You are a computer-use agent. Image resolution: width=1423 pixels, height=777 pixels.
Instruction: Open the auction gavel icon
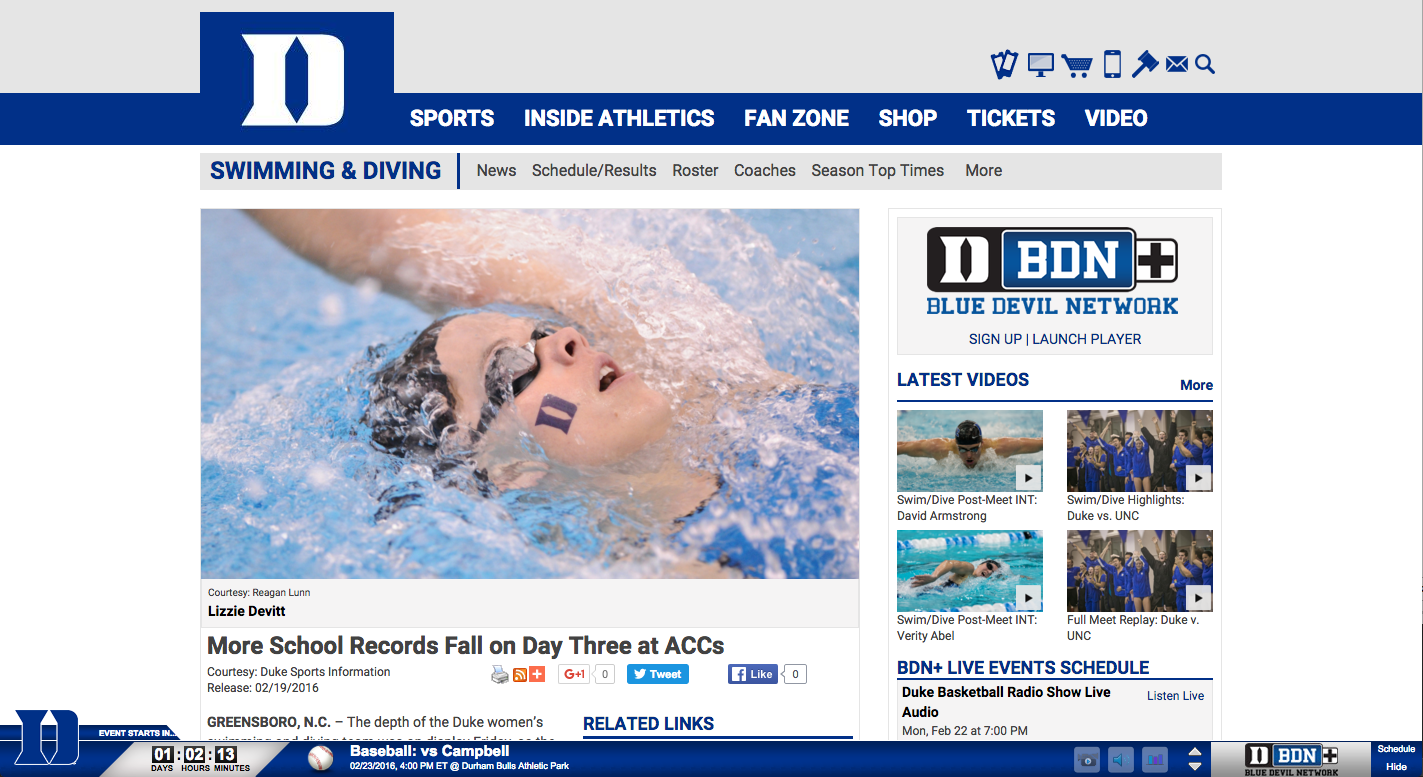[x=1145, y=65]
